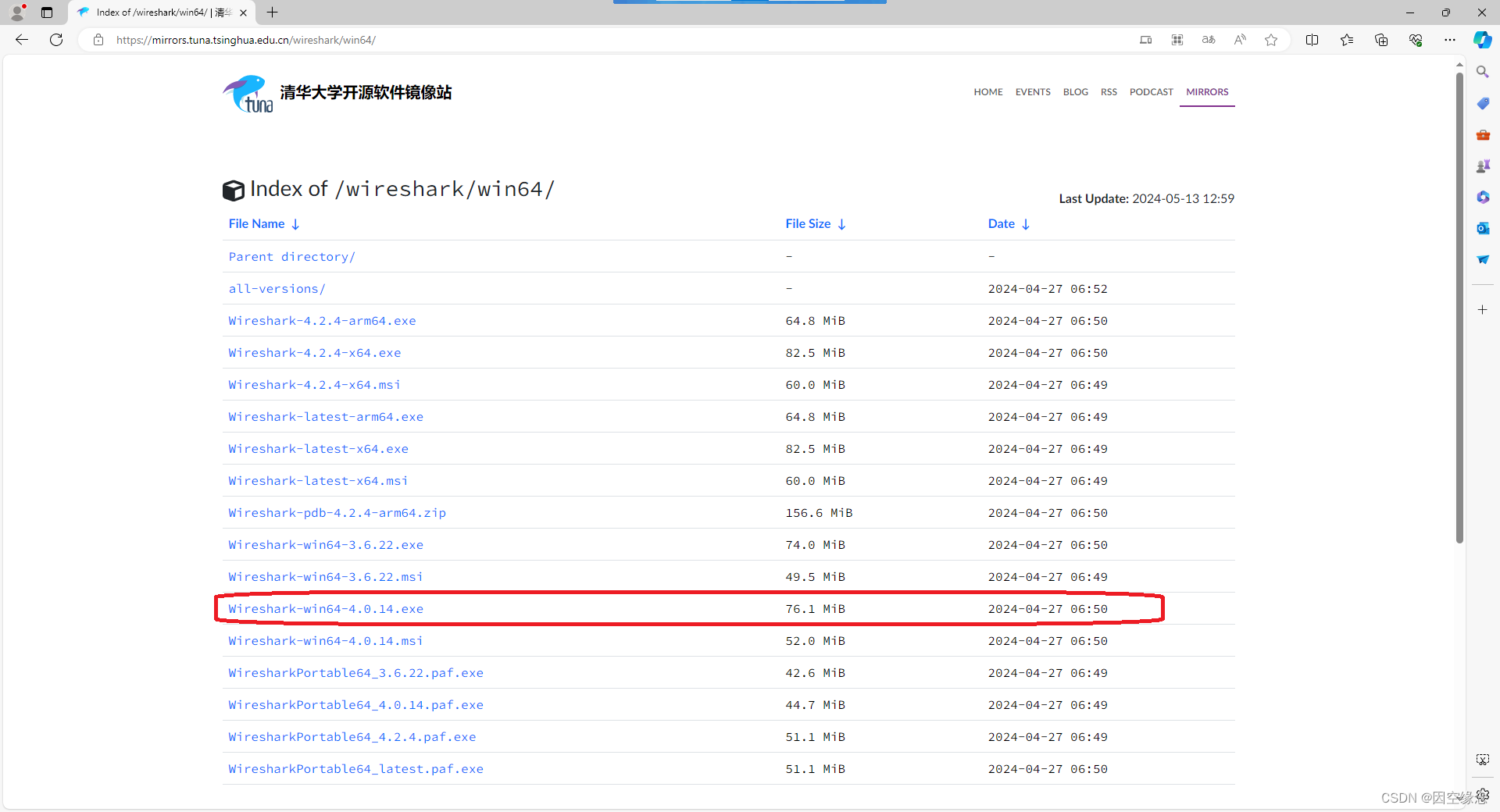Open the tab actions menu icon
This screenshot has height=812, width=1500.
click(x=47, y=12)
